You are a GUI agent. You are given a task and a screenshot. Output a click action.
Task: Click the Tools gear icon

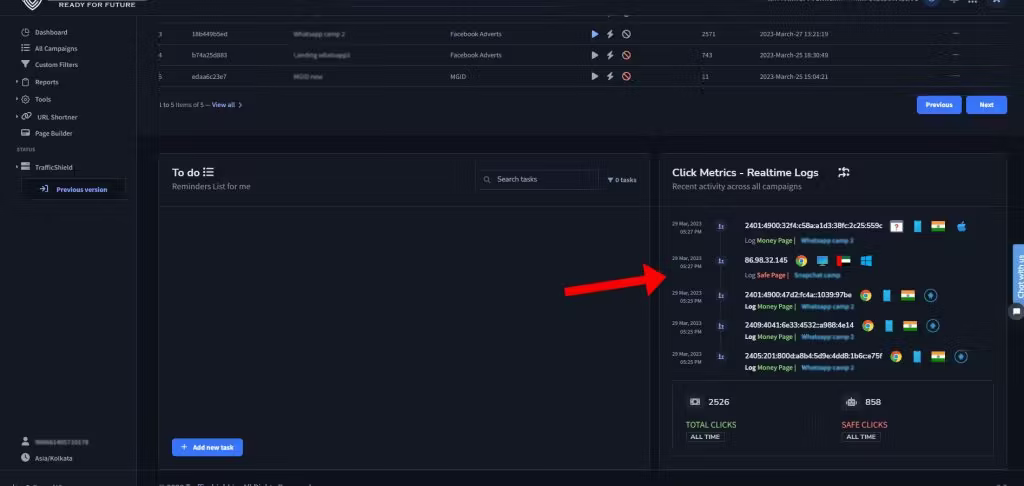coord(25,99)
